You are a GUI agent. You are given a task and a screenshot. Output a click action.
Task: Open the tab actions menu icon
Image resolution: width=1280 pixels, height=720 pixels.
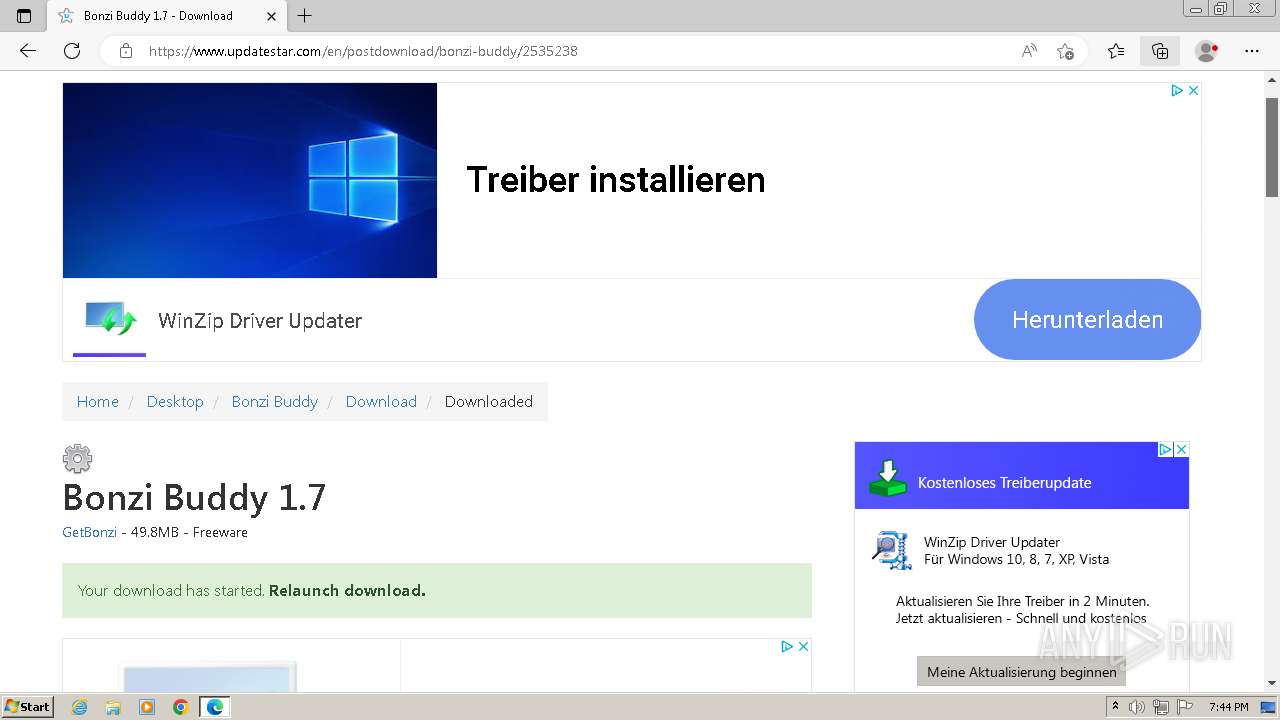(24, 16)
